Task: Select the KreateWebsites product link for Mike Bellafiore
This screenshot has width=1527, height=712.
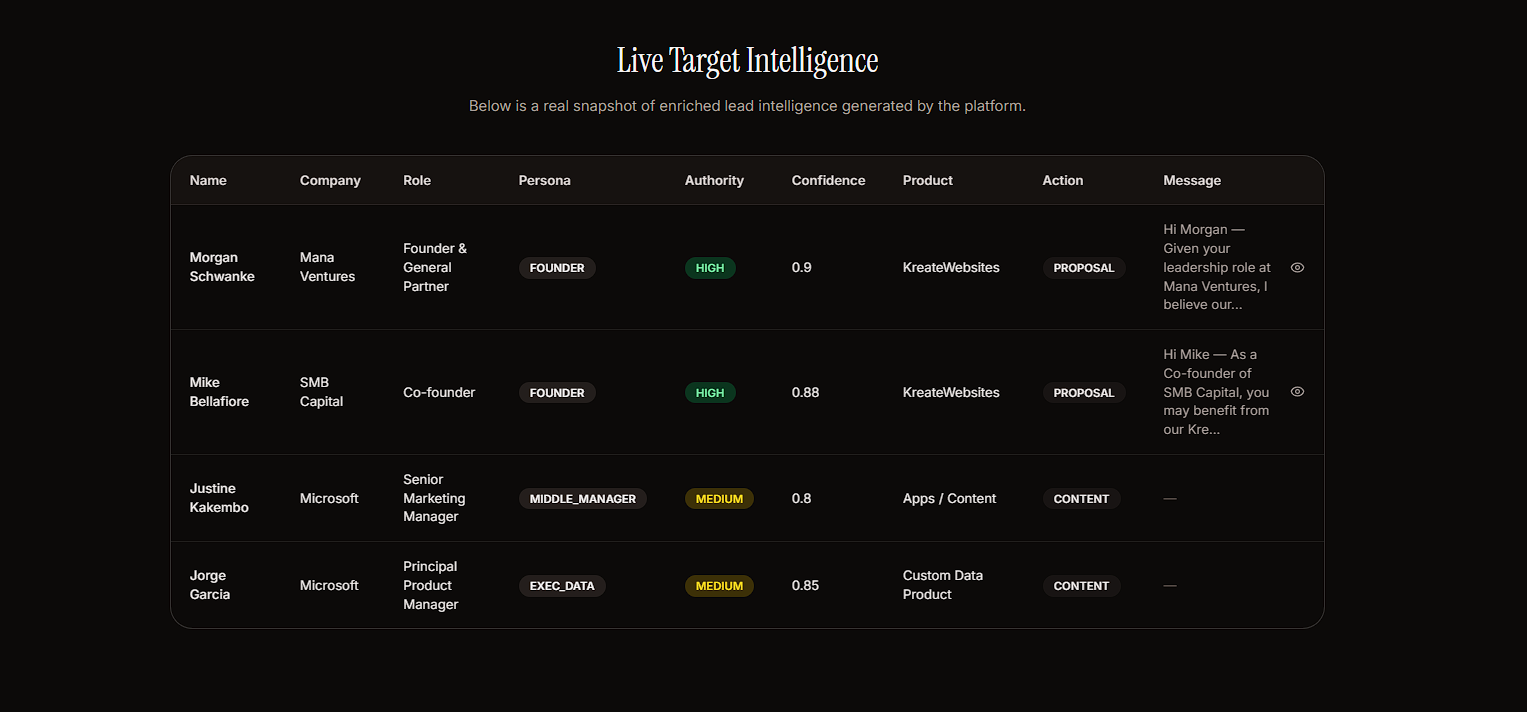Action: point(951,392)
